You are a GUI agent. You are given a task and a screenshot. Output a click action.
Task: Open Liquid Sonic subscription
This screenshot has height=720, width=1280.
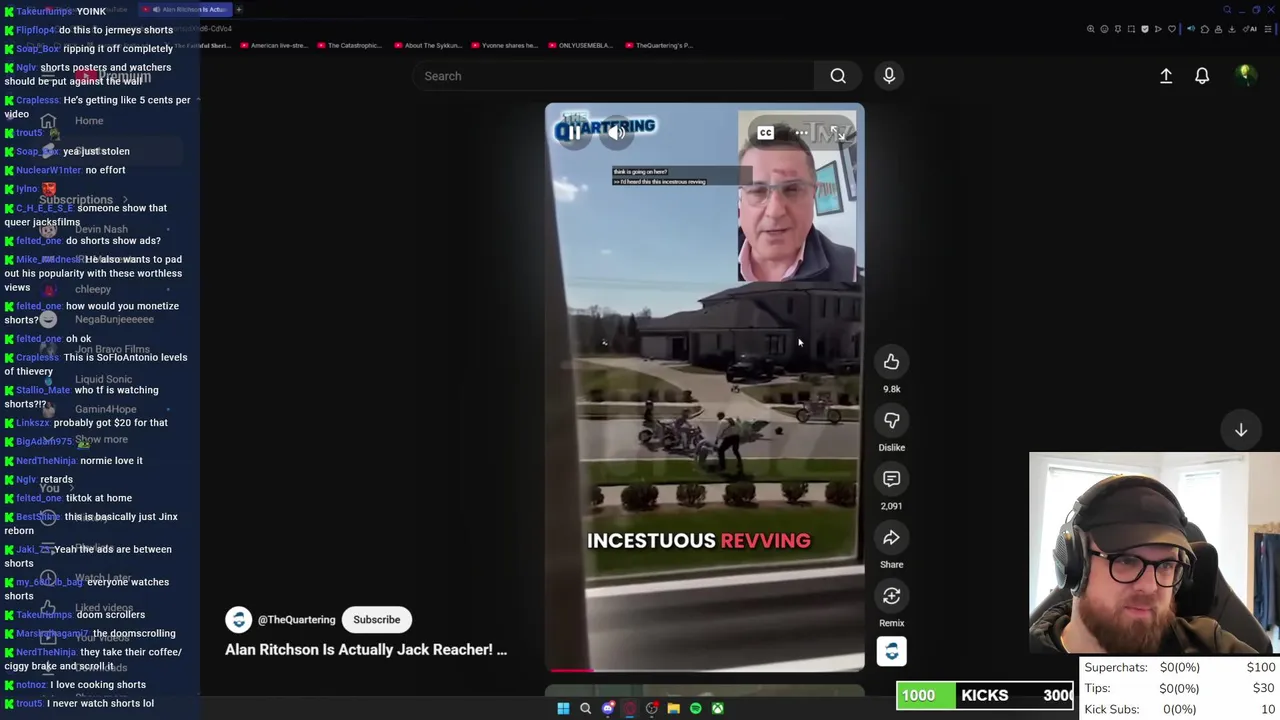103,379
